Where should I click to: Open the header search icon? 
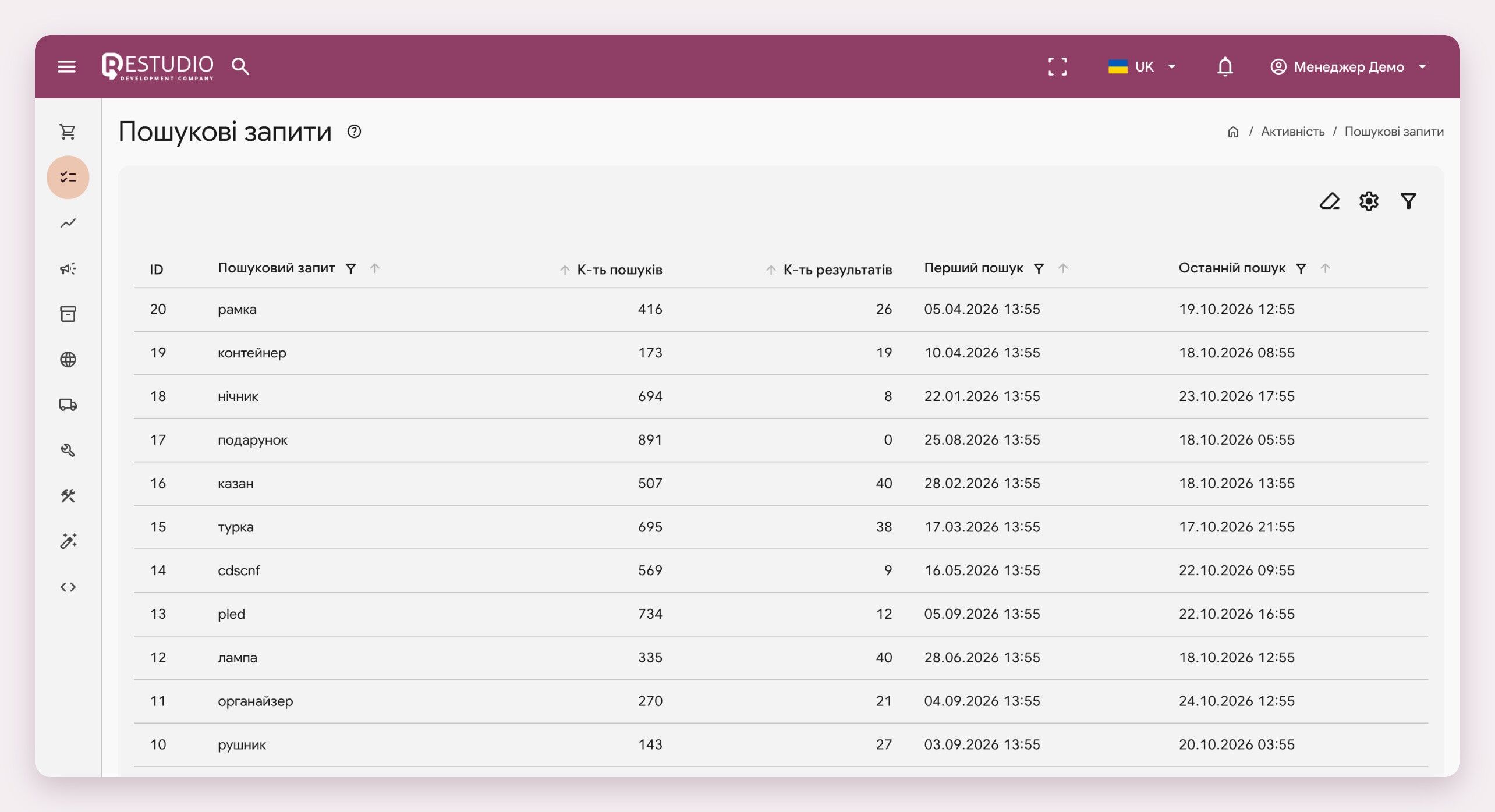(x=240, y=66)
